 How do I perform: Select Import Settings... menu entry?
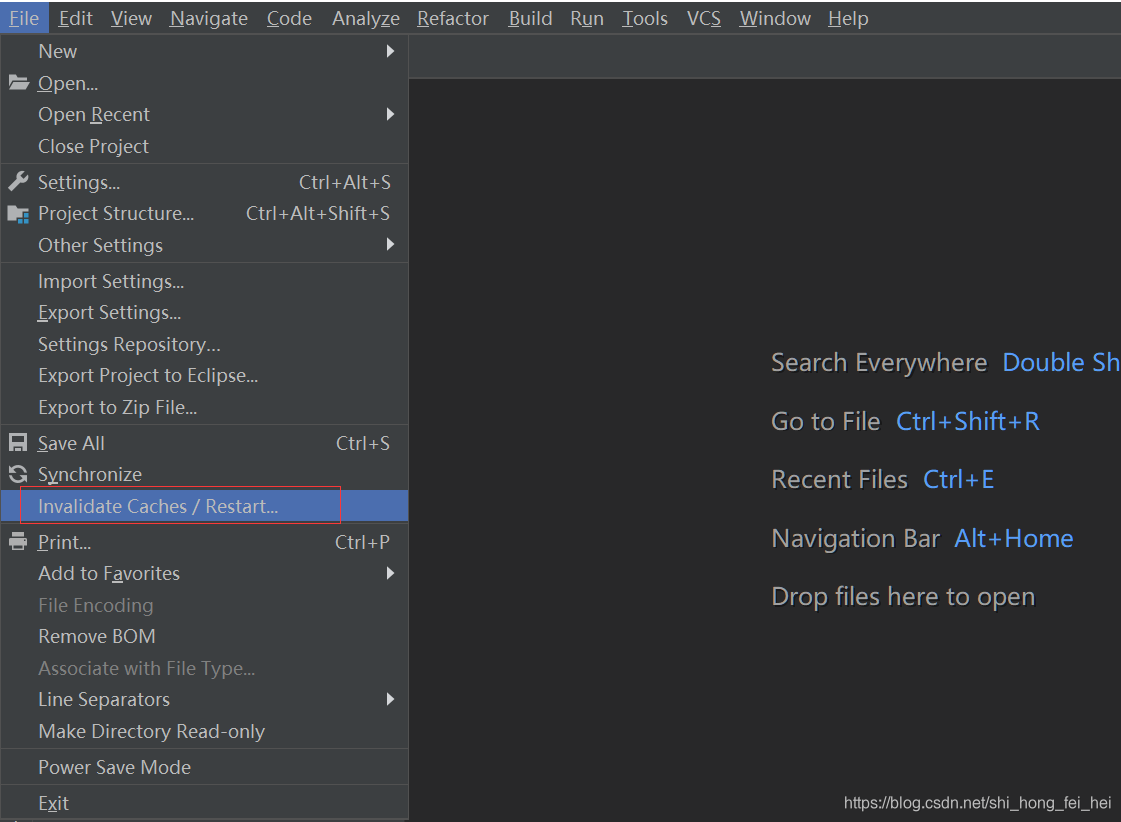[204, 281]
